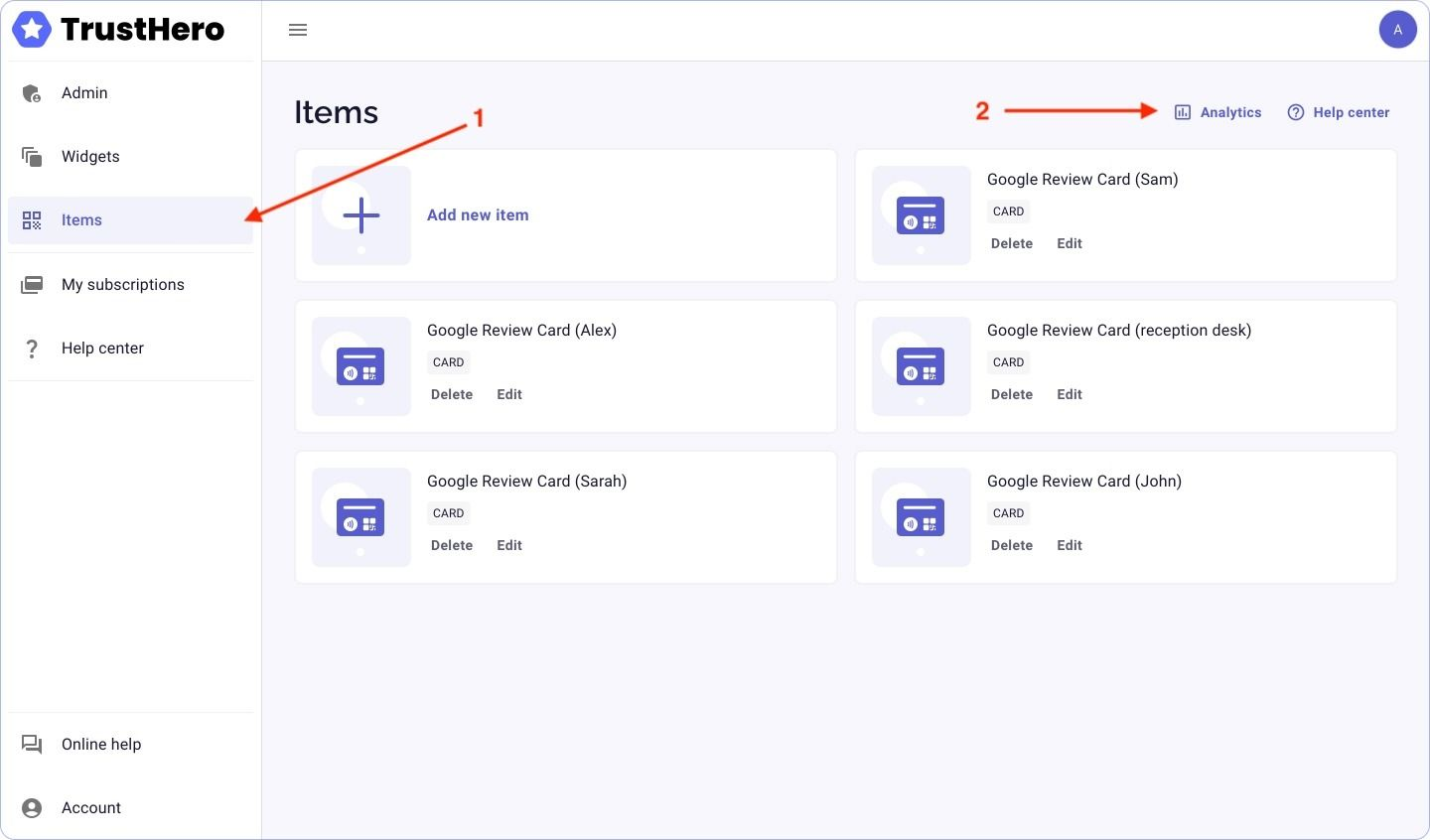Click the hamburger menu icon
1430x840 pixels.
298,30
